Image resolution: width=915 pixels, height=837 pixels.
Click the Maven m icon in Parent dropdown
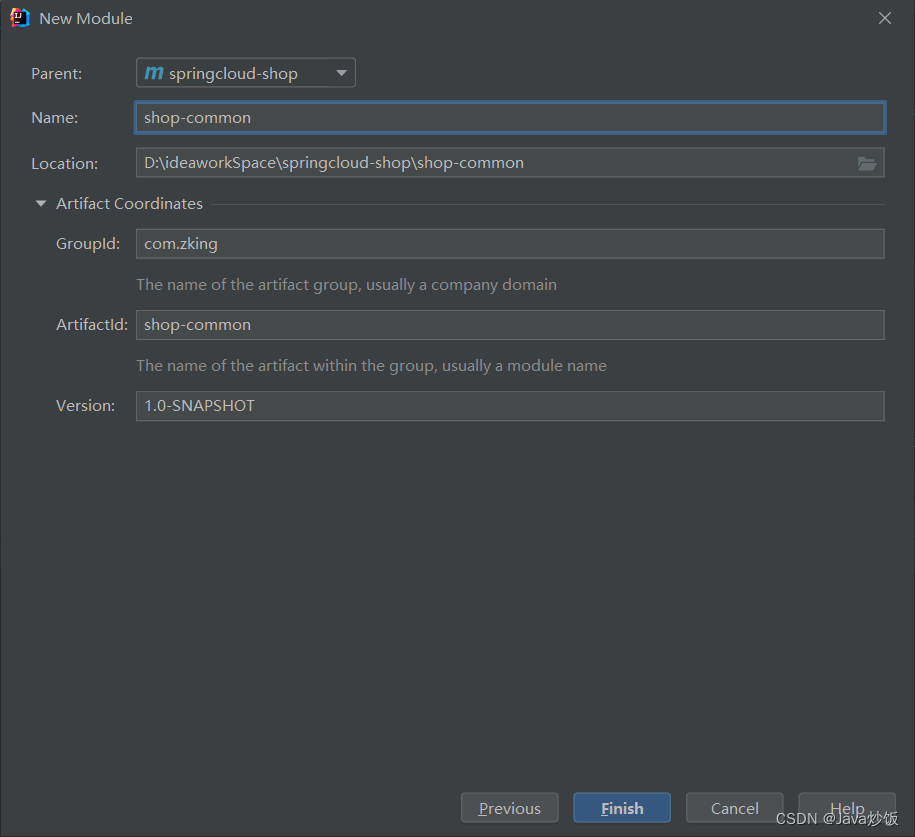pyautogui.click(x=154, y=73)
